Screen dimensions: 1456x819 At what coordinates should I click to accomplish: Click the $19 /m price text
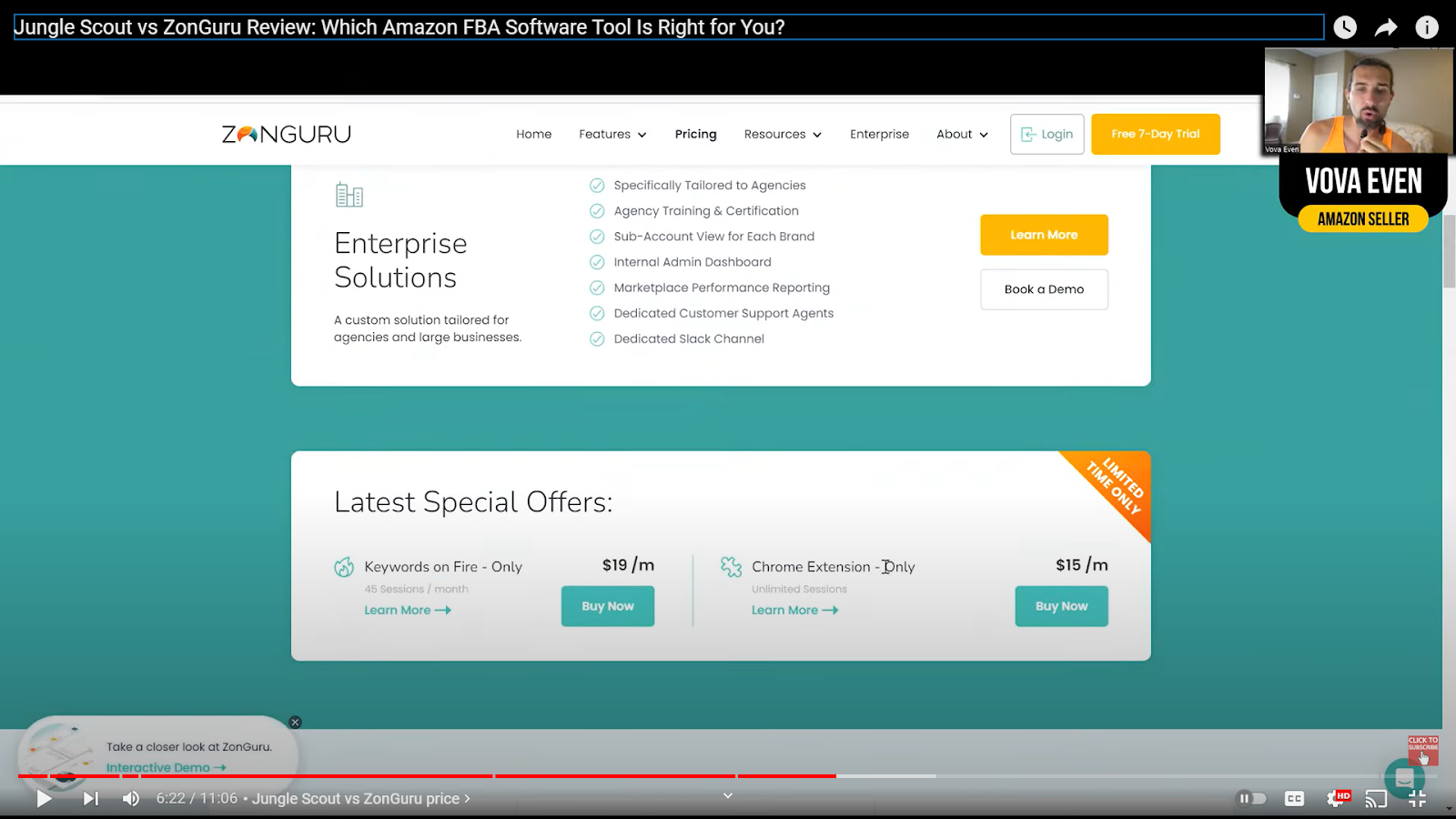(628, 565)
